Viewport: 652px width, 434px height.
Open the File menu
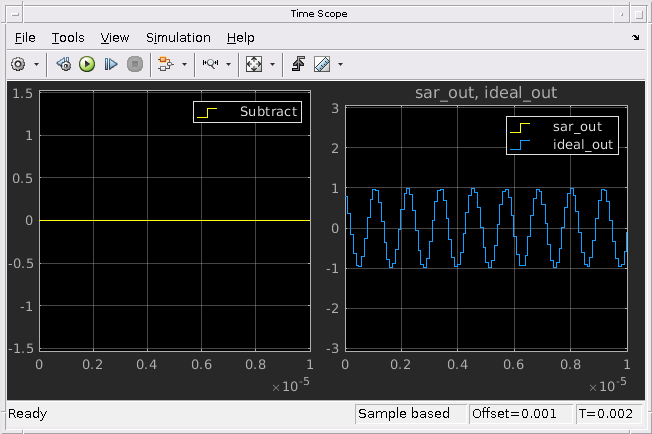[25, 38]
